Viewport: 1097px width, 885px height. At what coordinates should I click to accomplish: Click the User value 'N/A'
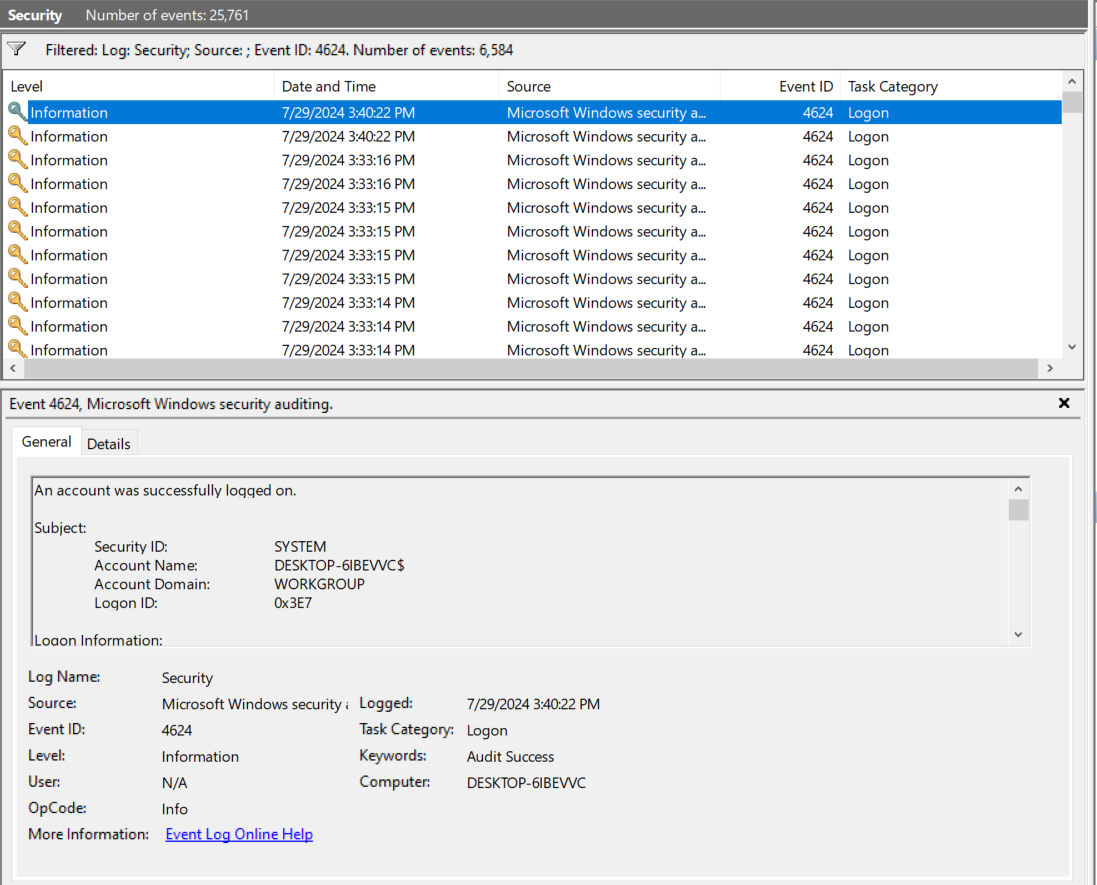pyautogui.click(x=174, y=783)
